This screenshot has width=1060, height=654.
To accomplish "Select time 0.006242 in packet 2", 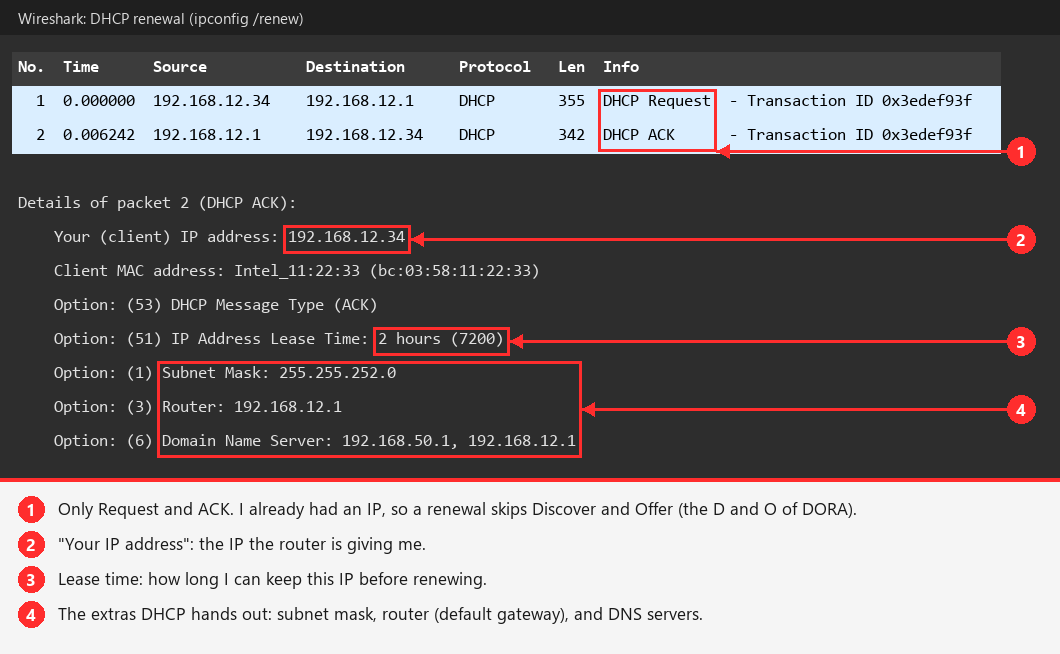I will (x=99, y=135).
